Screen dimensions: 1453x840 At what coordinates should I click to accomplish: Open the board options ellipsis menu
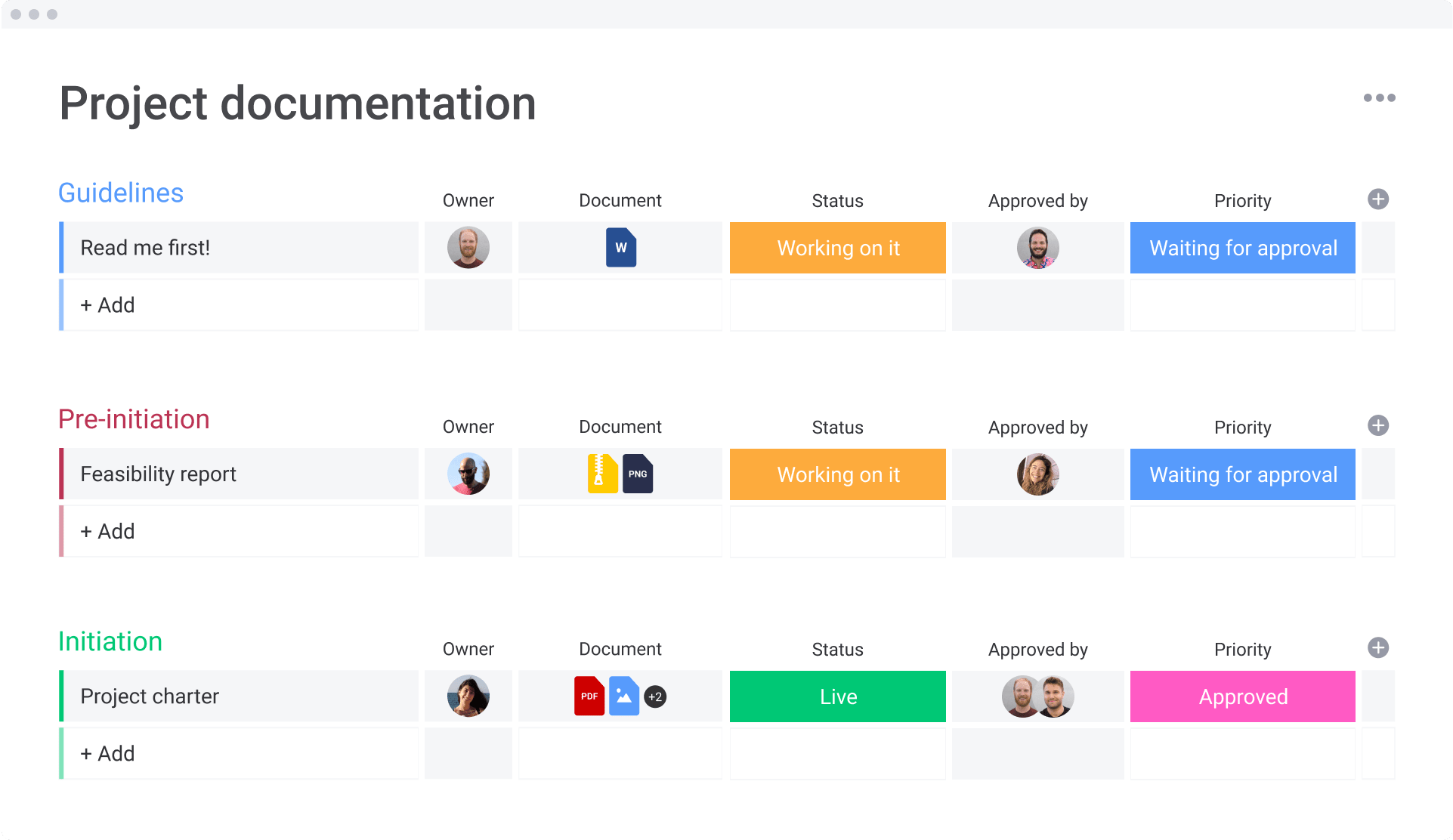click(x=1379, y=97)
